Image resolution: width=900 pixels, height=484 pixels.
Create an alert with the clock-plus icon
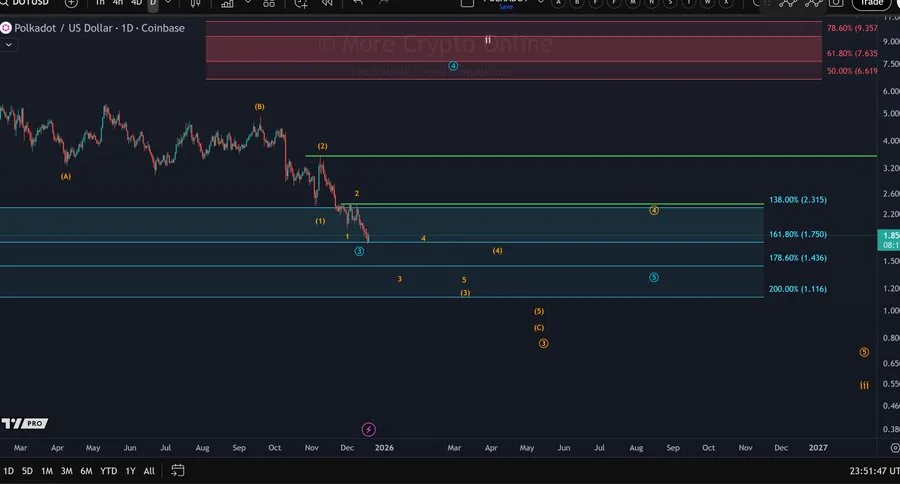point(301,3)
